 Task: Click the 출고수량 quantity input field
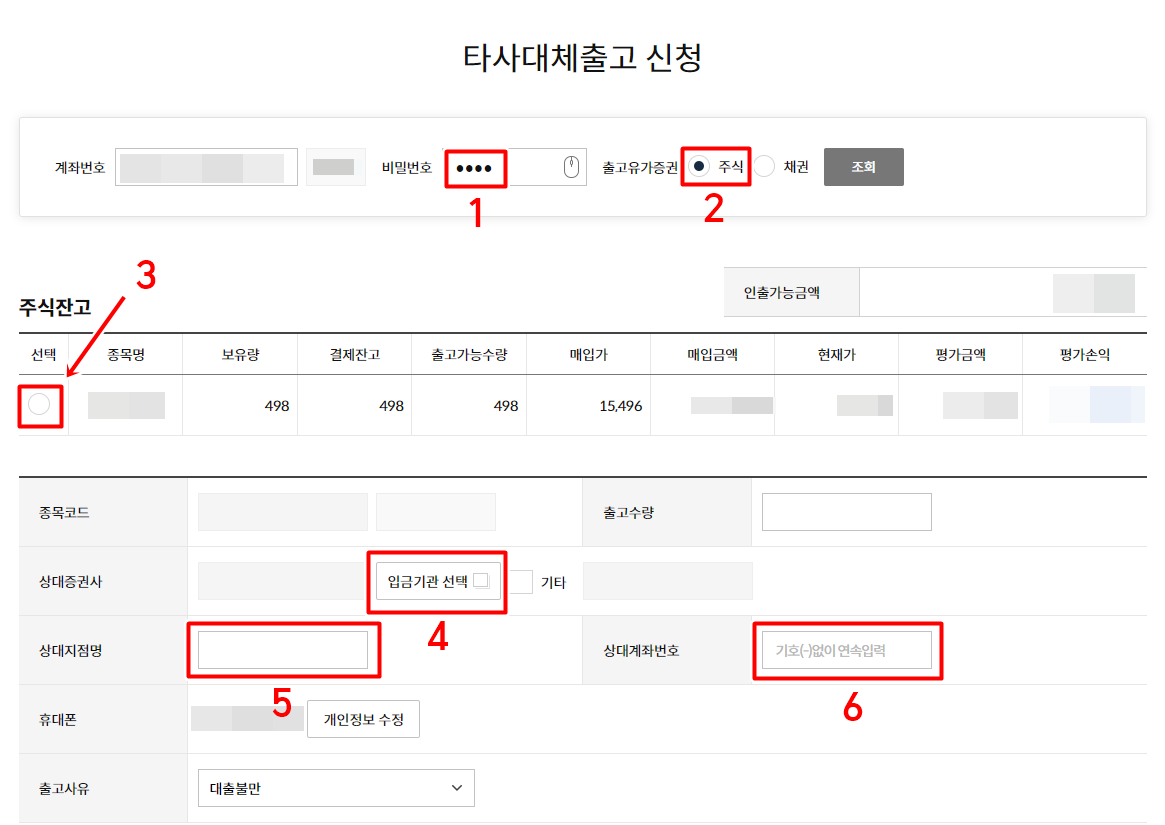[x=846, y=511]
